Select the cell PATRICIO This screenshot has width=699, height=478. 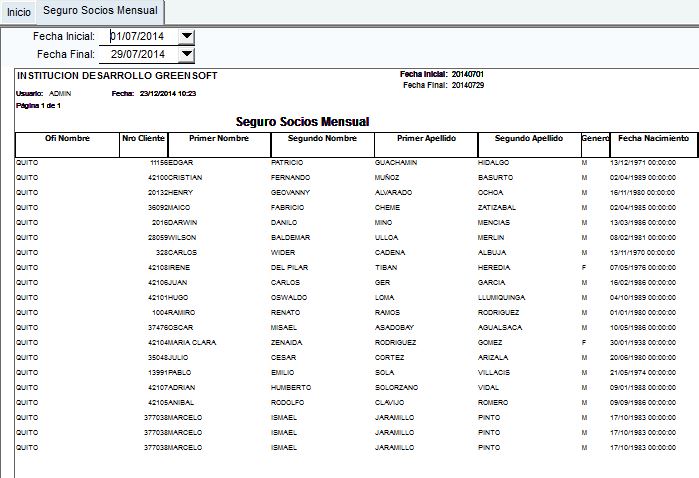click(x=287, y=163)
